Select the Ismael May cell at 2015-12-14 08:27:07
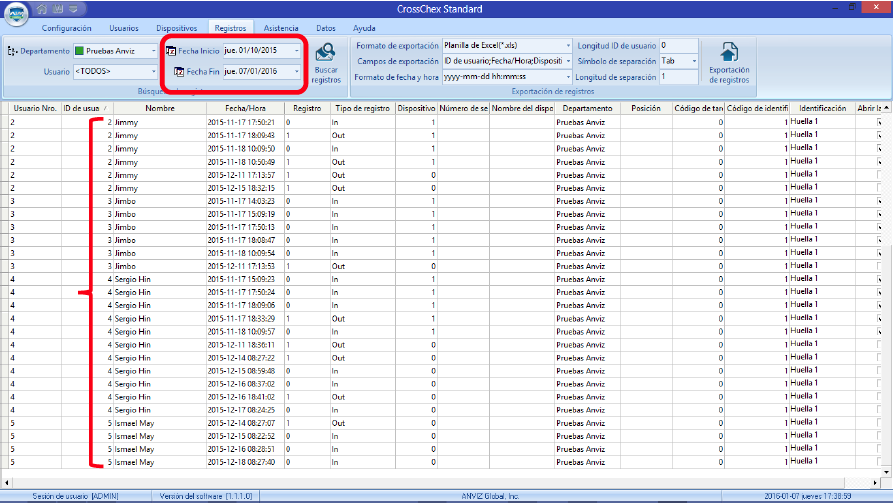 pyautogui.click(x=159, y=423)
